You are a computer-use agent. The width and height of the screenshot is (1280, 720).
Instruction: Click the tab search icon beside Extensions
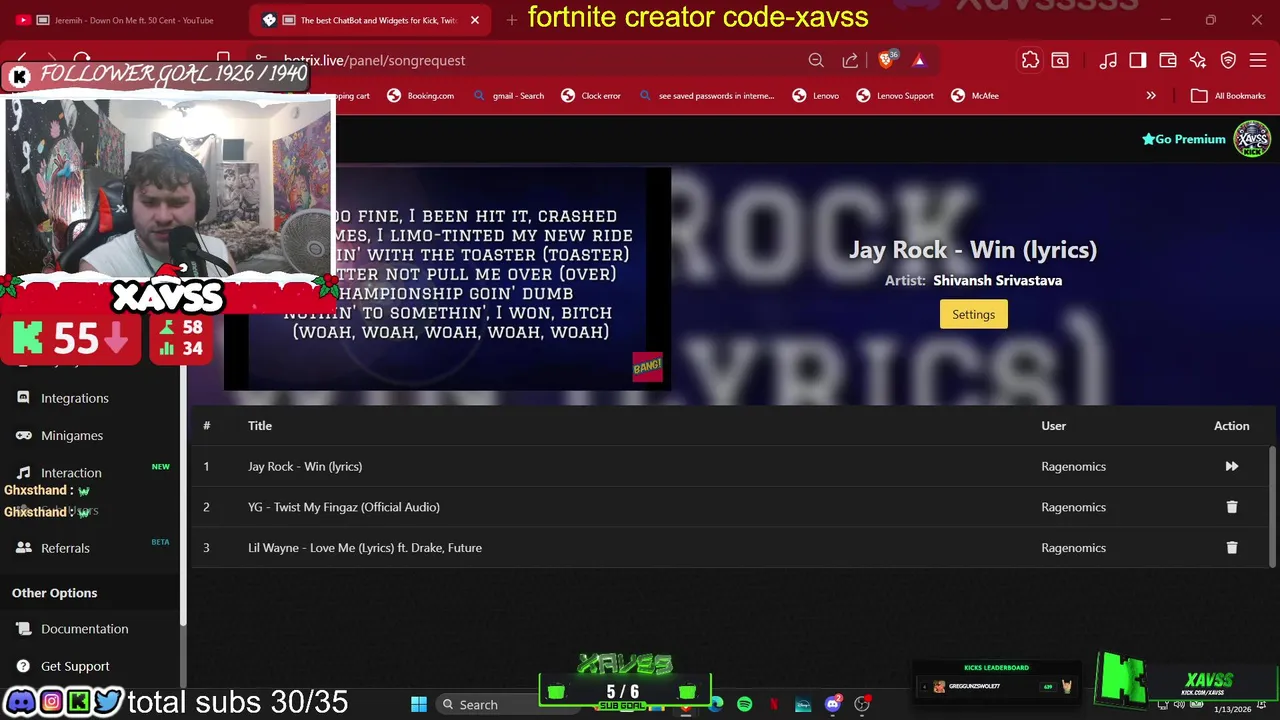pyautogui.click(x=1060, y=60)
